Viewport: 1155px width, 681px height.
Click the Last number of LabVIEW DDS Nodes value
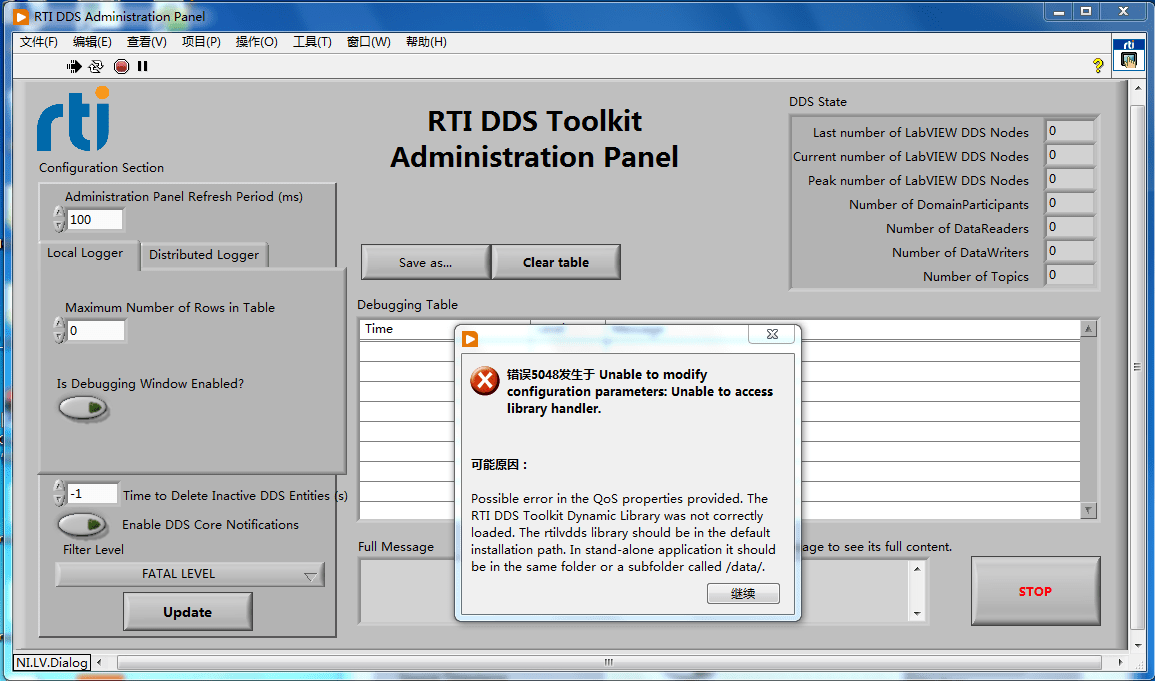coord(1070,131)
